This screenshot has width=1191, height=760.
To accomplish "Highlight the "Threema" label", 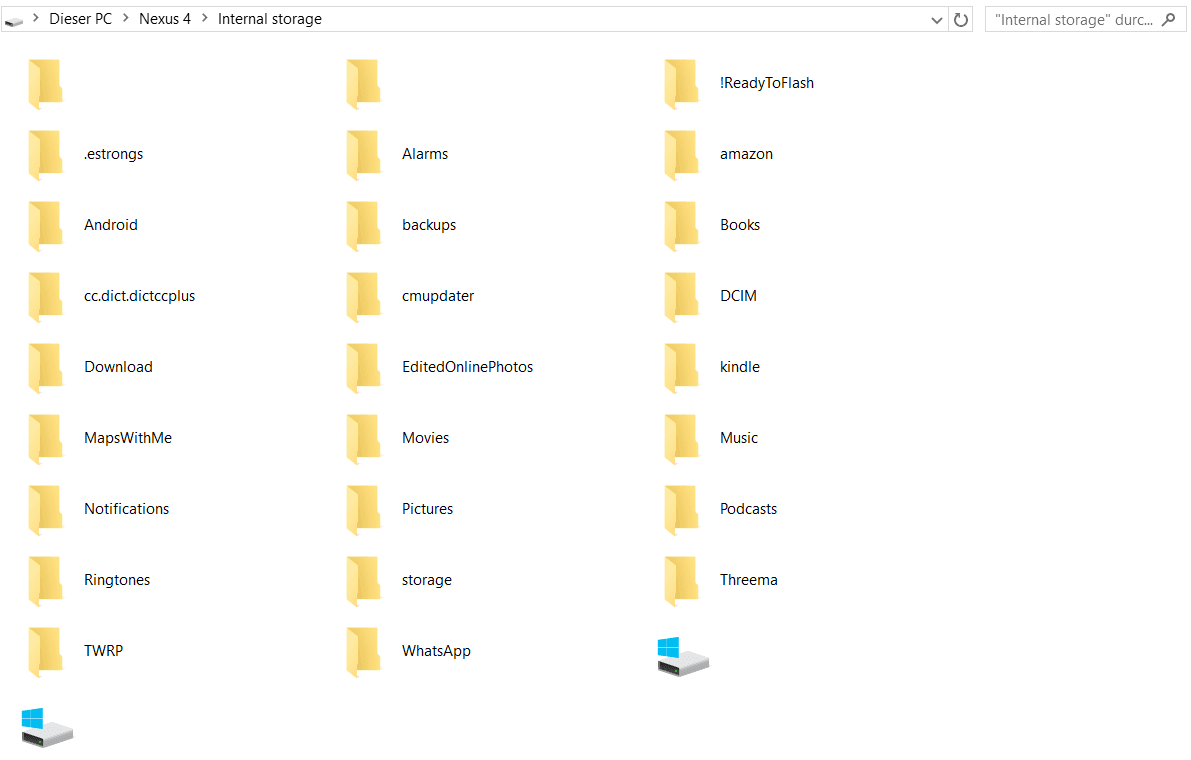I will 748,580.
